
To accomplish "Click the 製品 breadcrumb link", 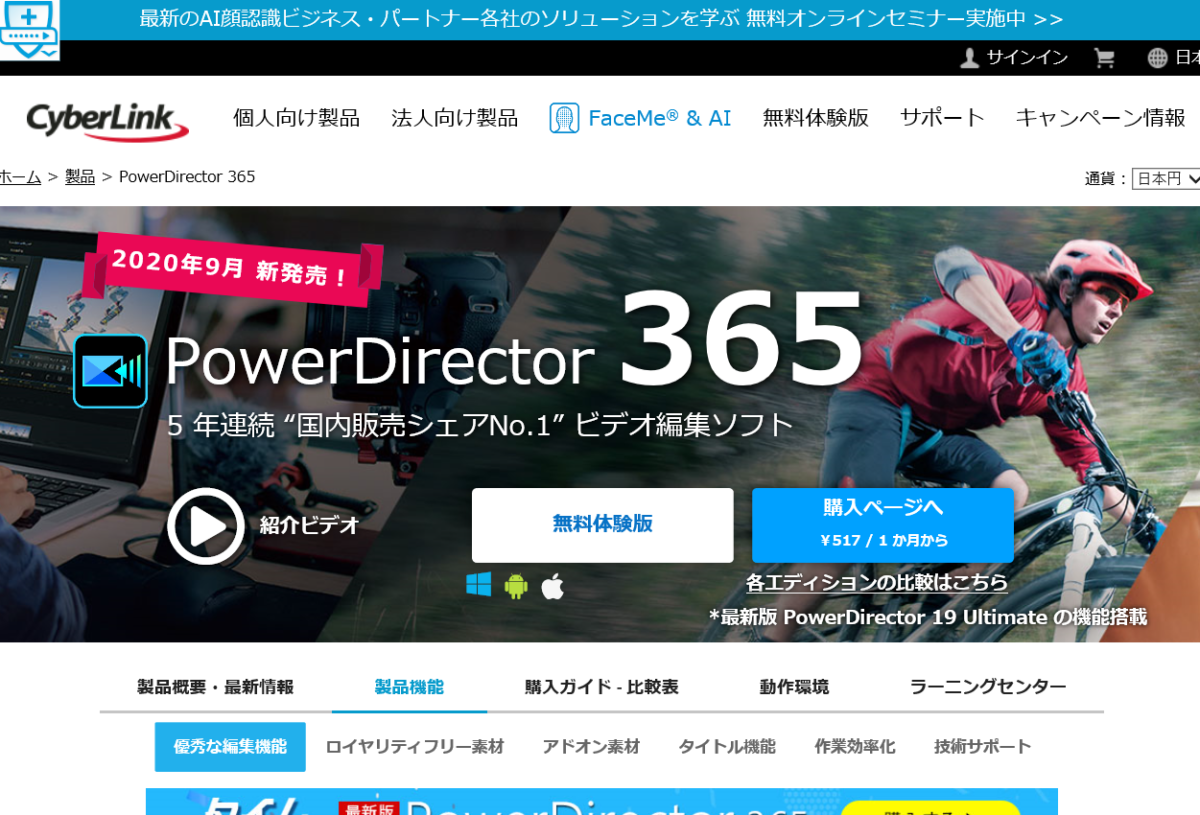I will [80, 177].
